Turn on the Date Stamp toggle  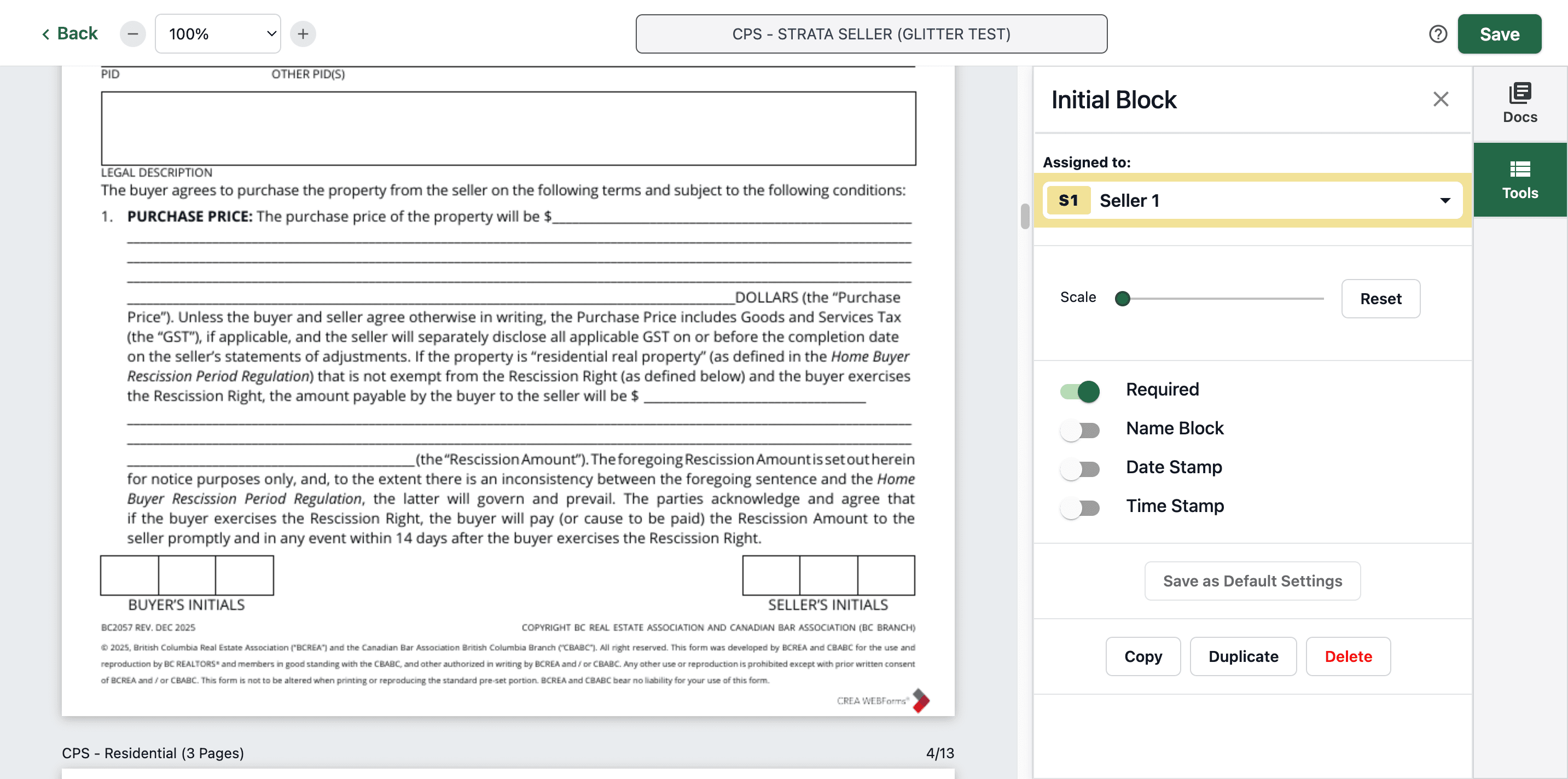1080,469
